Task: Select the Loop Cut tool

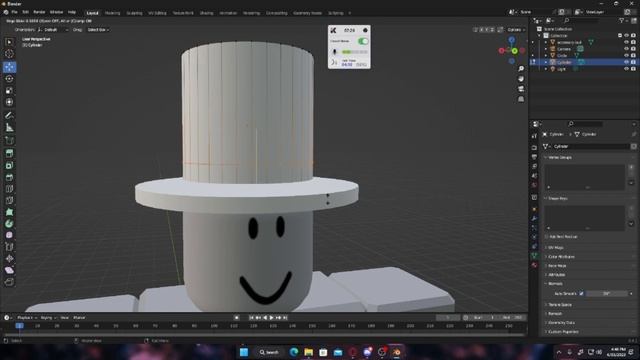Action: tap(9, 189)
